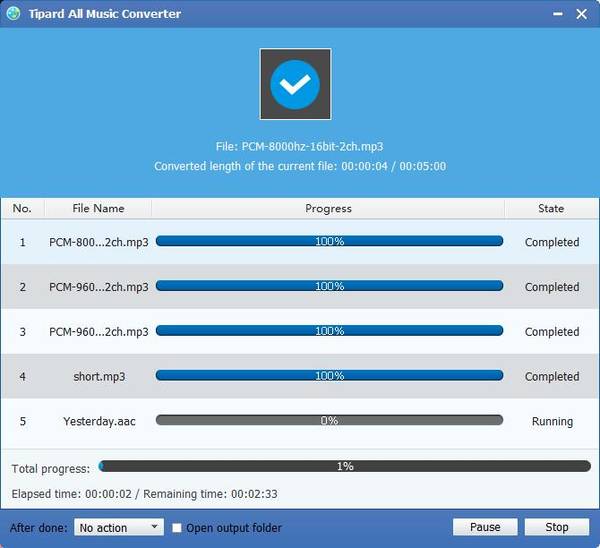Image resolution: width=600 pixels, height=548 pixels.
Task: Click the progress bar in row 3
Action: 329,331
